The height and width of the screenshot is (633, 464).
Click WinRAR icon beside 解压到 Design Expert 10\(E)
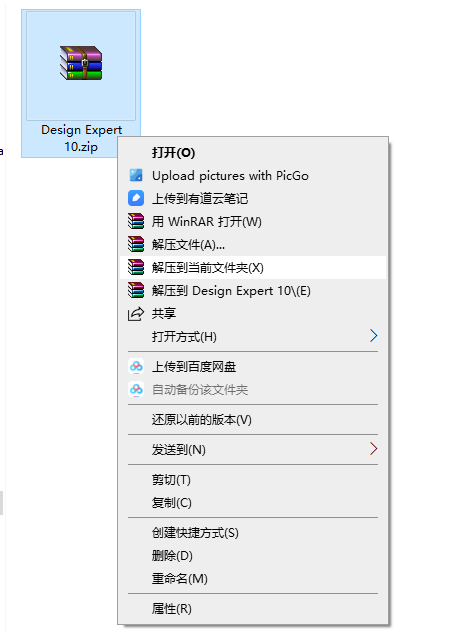click(136, 290)
